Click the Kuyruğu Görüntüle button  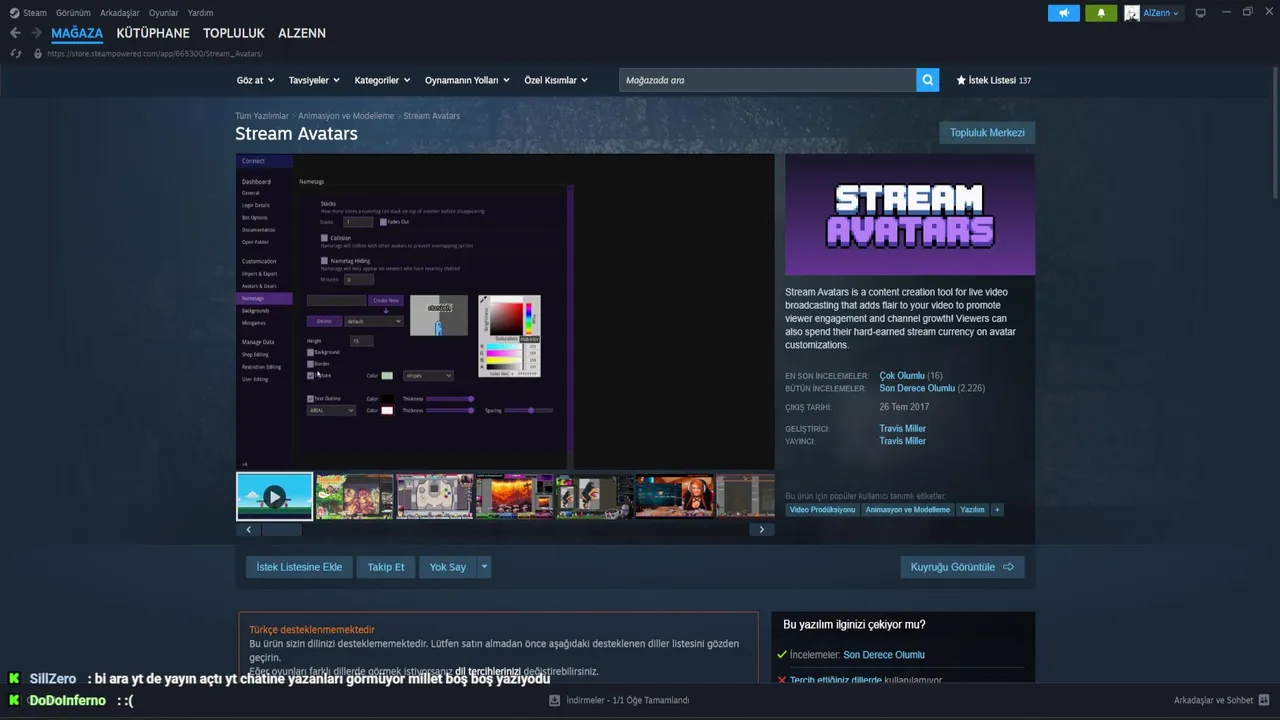pos(962,567)
